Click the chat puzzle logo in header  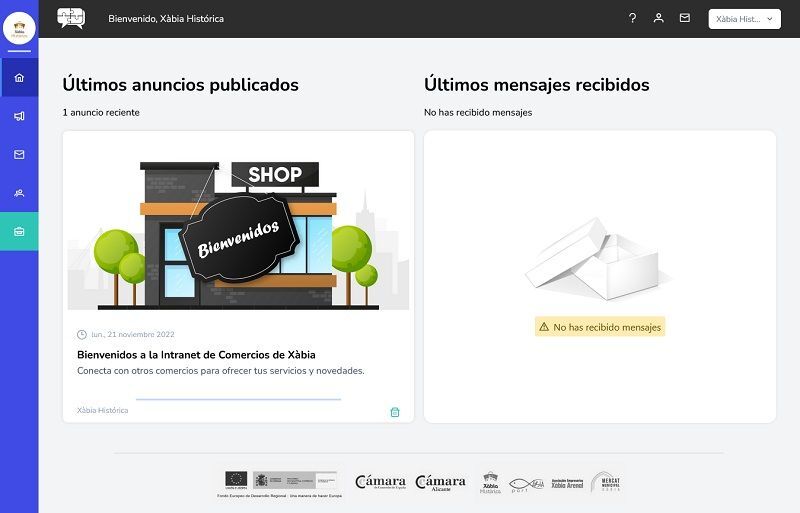[71, 18]
